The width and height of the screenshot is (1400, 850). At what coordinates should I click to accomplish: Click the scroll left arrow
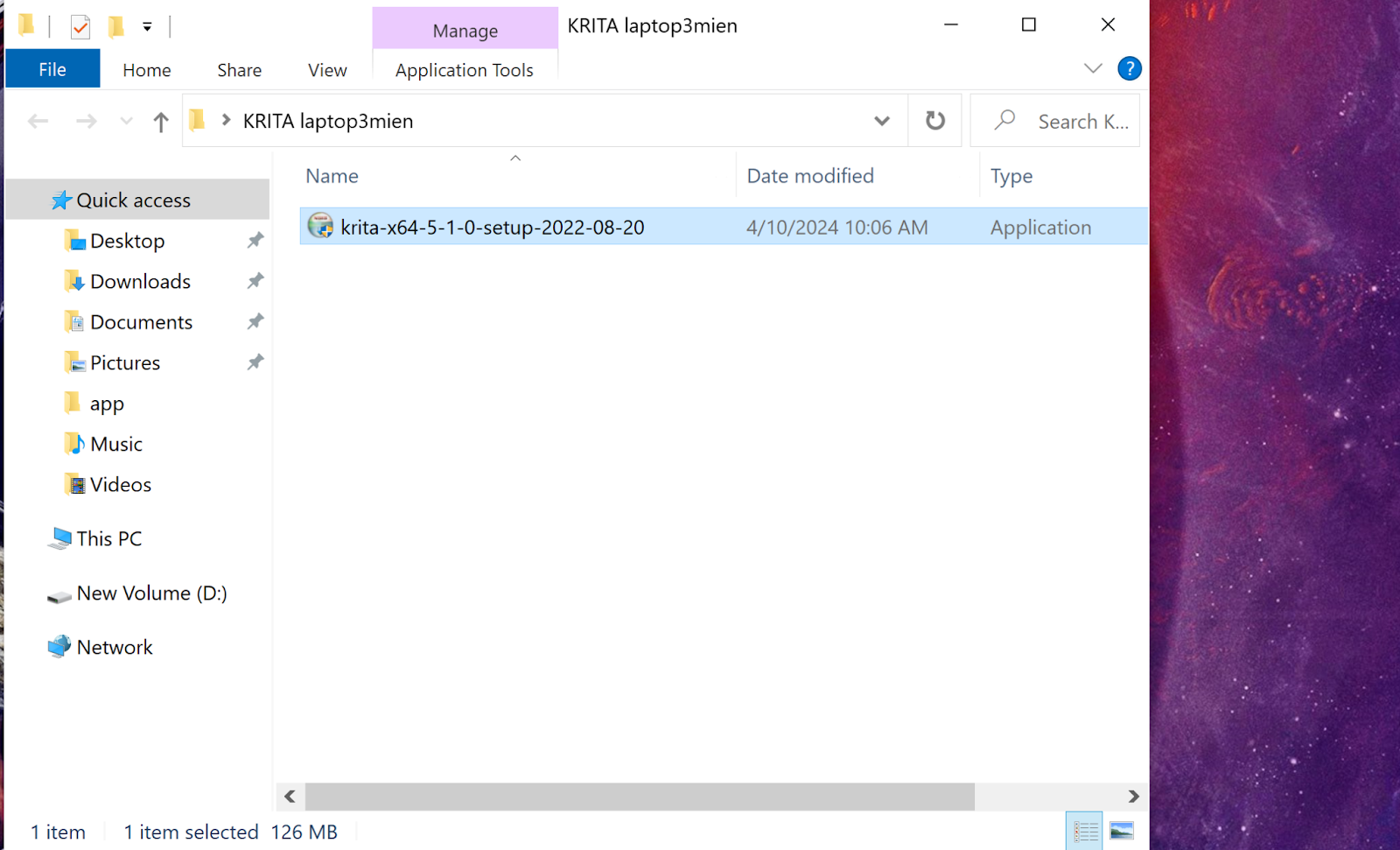[x=290, y=796]
